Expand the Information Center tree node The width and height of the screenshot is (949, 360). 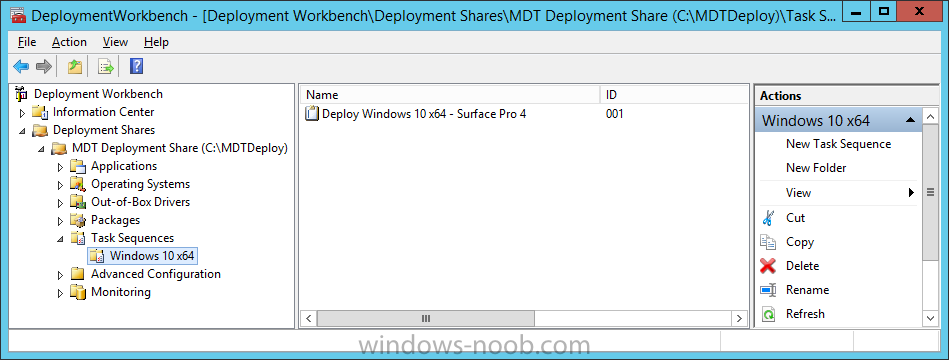[x=22, y=113]
